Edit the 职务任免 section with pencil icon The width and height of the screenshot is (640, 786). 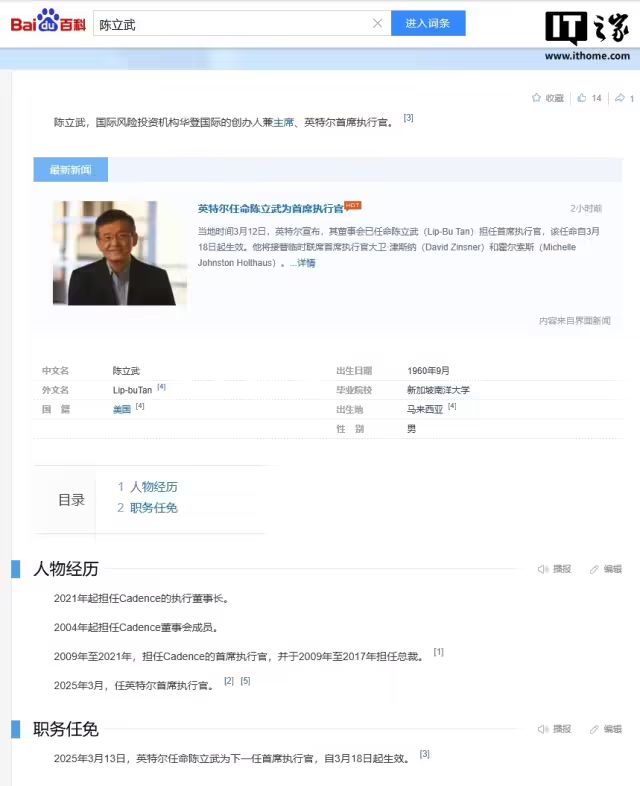pyautogui.click(x=606, y=729)
